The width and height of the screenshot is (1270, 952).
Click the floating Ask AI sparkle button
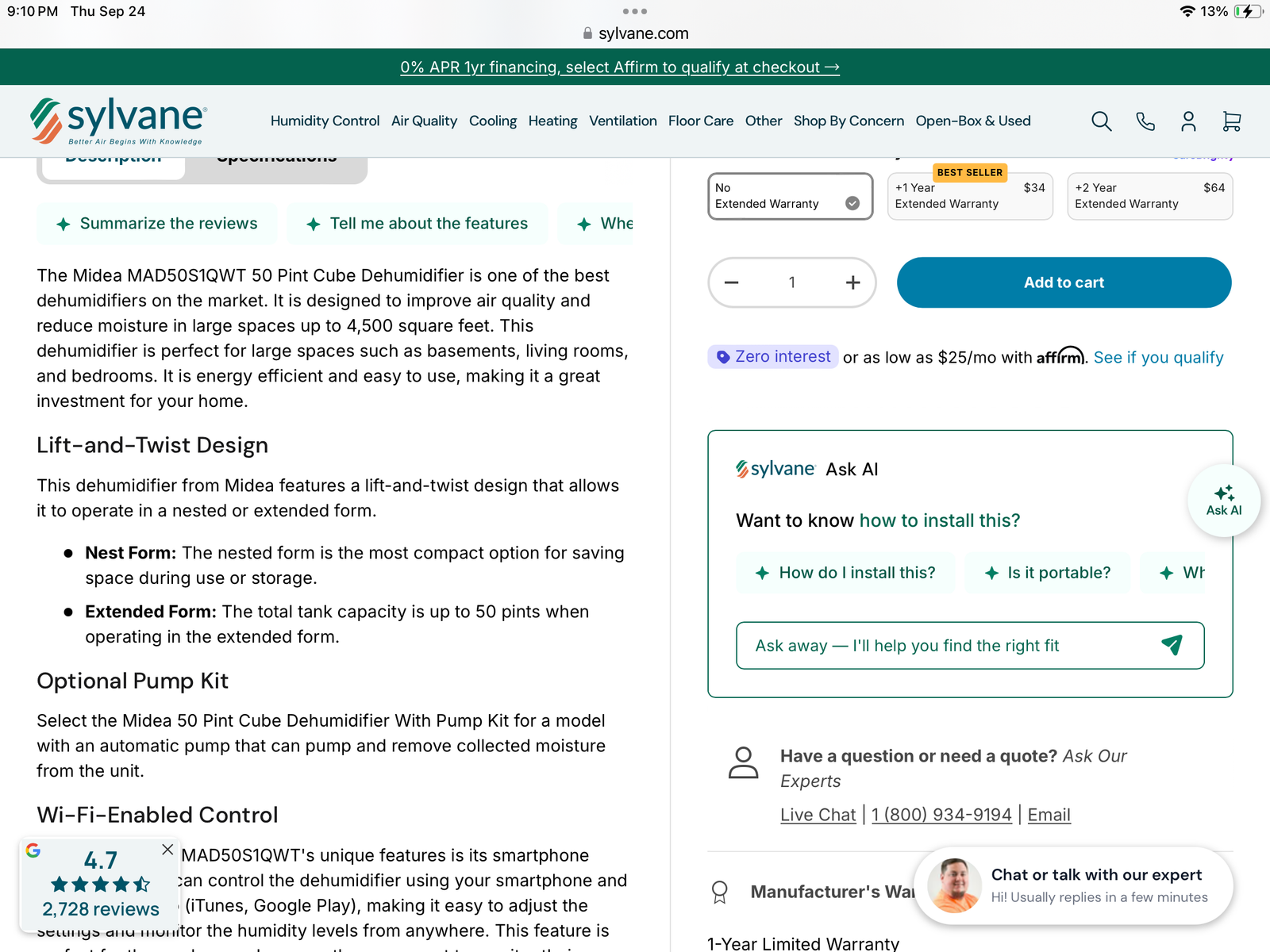coord(1224,501)
